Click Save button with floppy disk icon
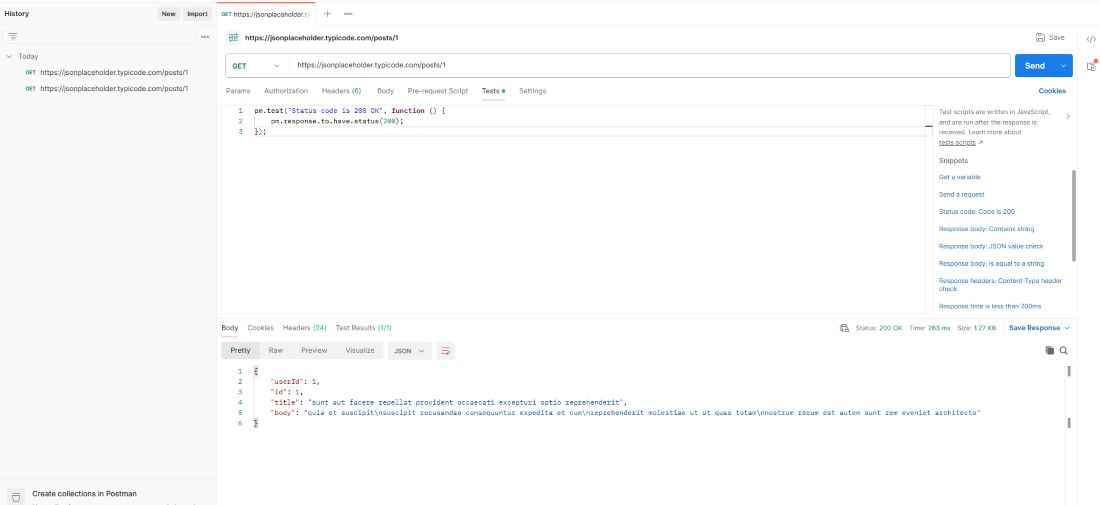1100x505 pixels. tap(1050, 38)
